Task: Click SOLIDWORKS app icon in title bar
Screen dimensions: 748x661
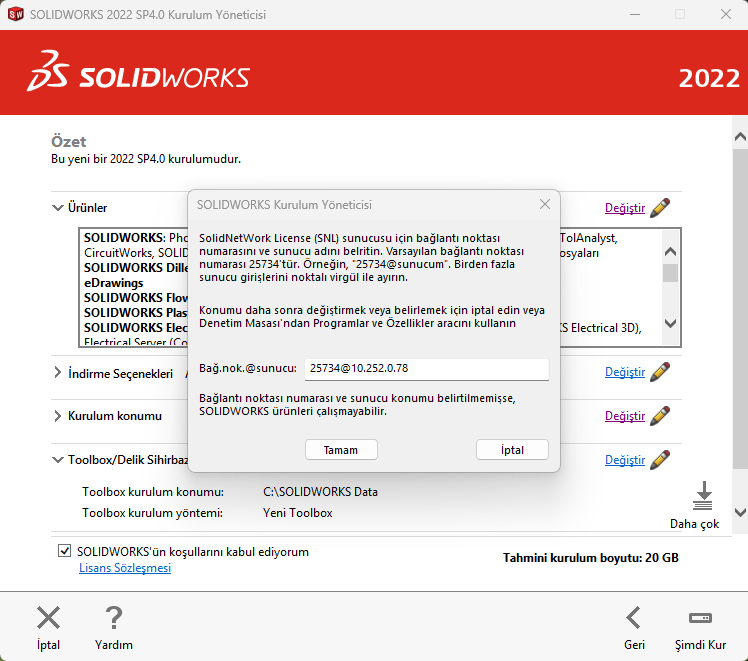Action: (x=15, y=14)
